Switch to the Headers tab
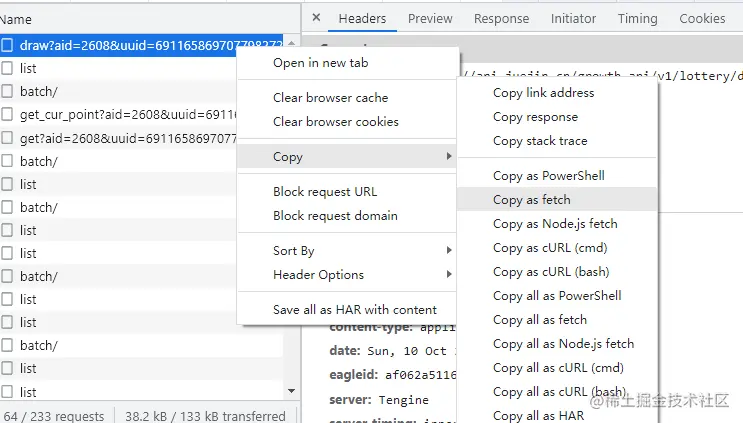The height and width of the screenshot is (423, 743). click(362, 18)
